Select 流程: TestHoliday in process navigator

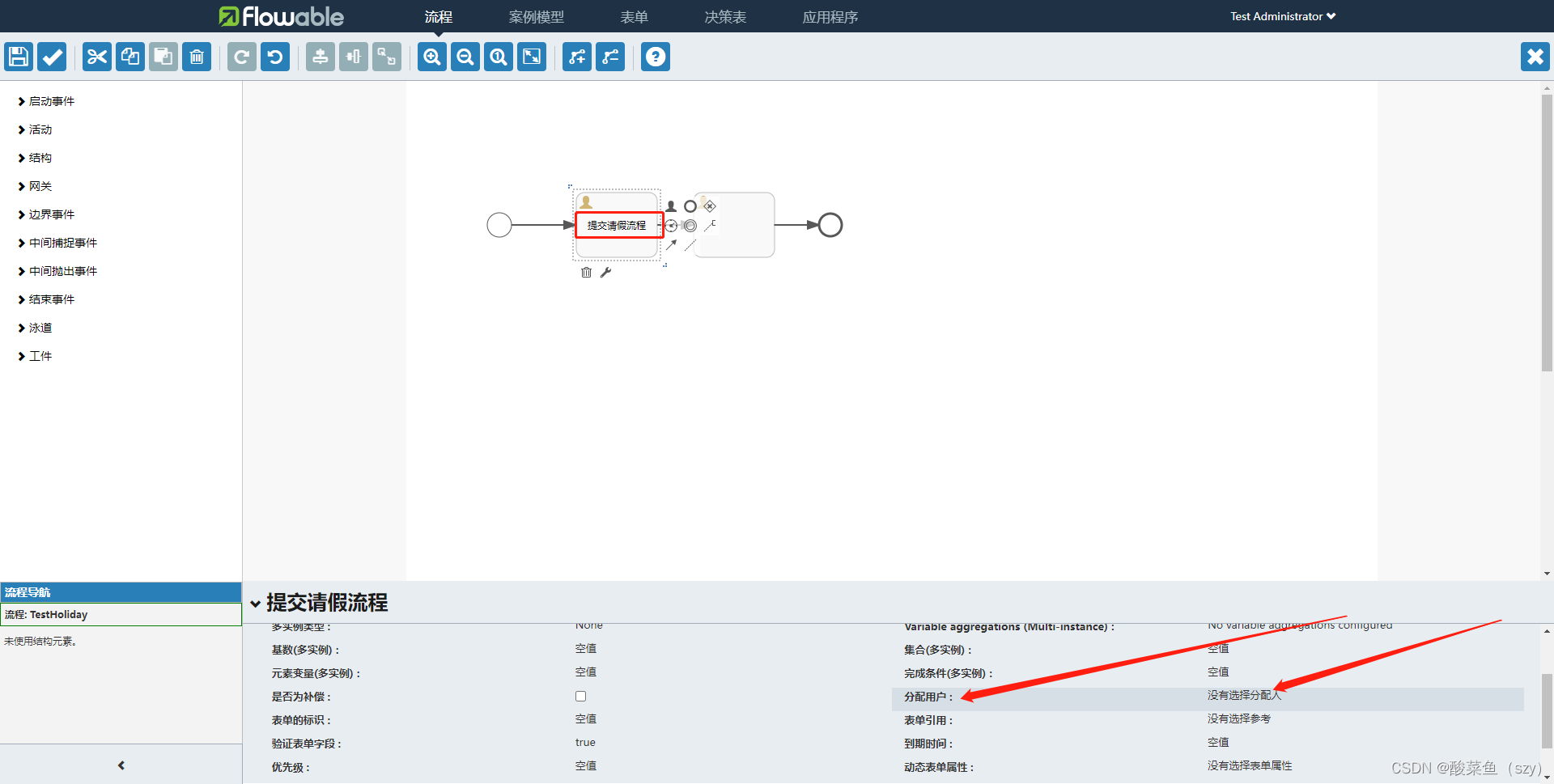tap(121, 614)
